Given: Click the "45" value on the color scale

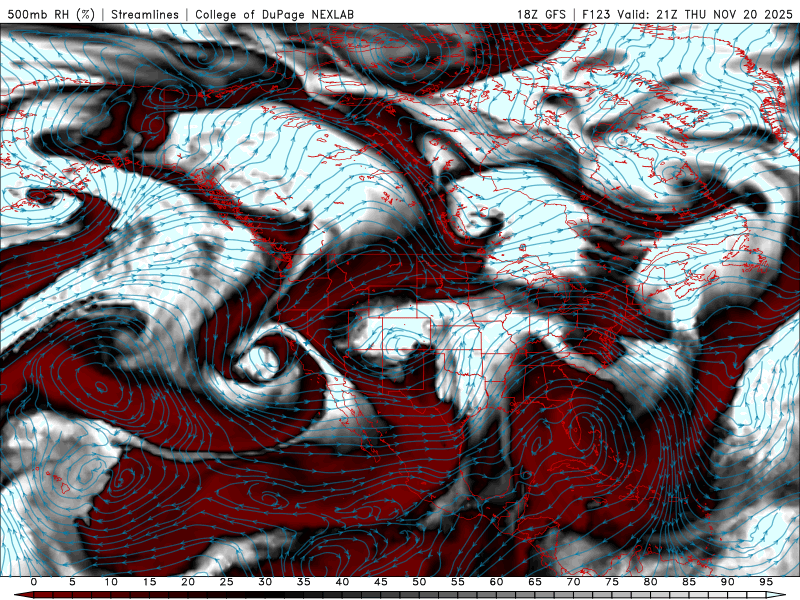Looking at the screenshot, I should 381,582.
